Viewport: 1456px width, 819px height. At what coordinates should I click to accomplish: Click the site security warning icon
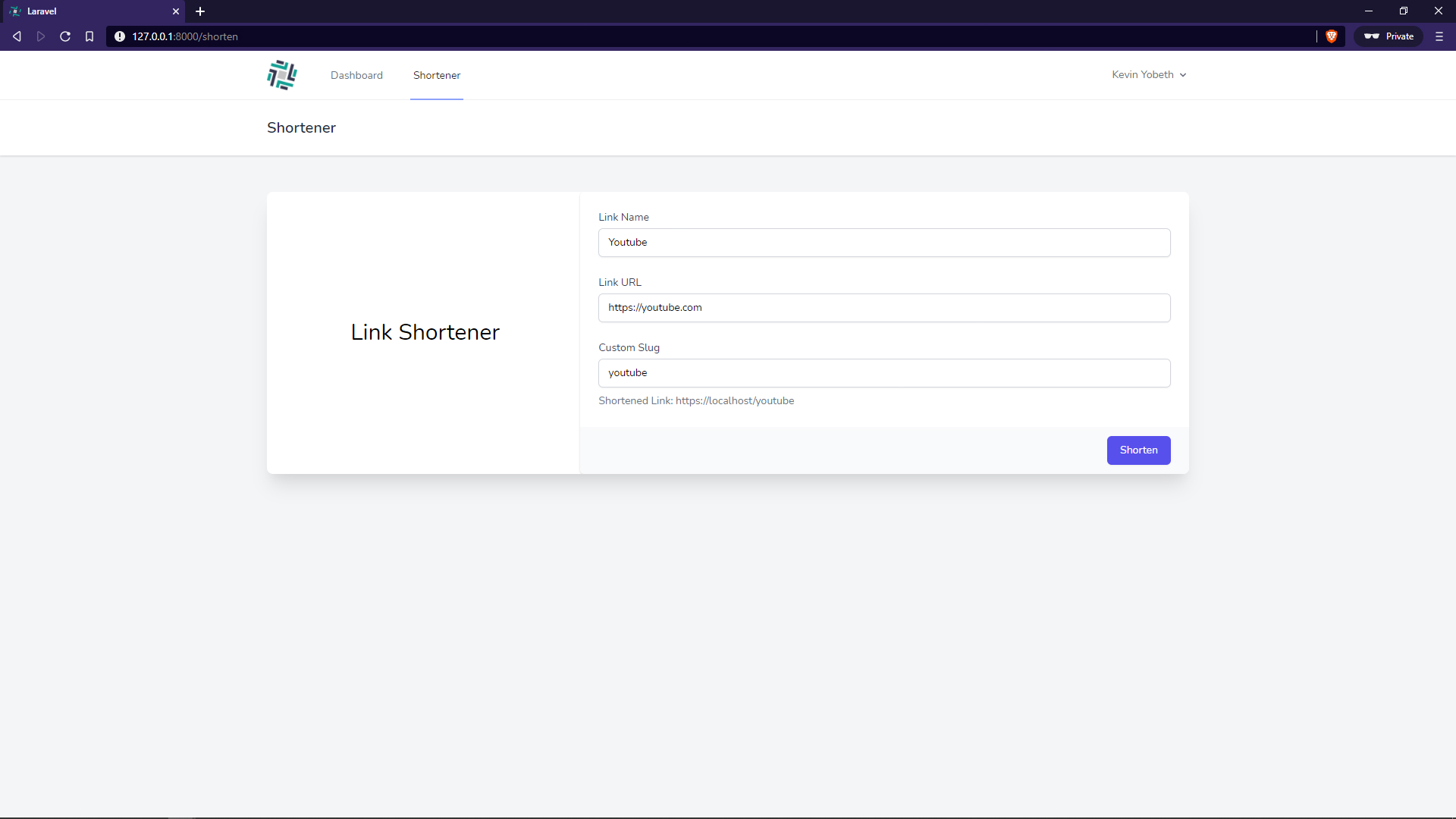click(x=120, y=36)
